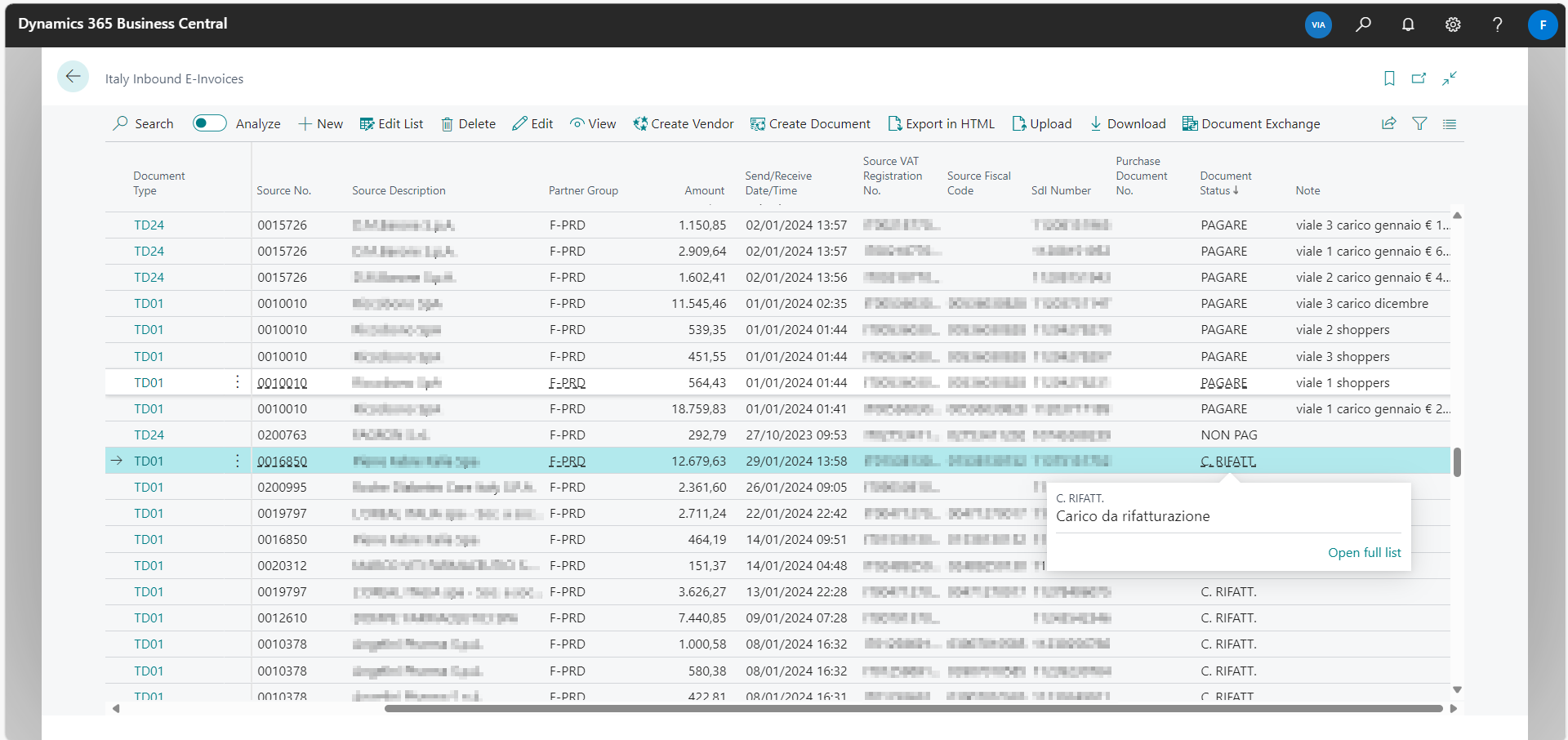Click Edit List action
Viewport: 1568px width, 740px height.
tap(391, 124)
